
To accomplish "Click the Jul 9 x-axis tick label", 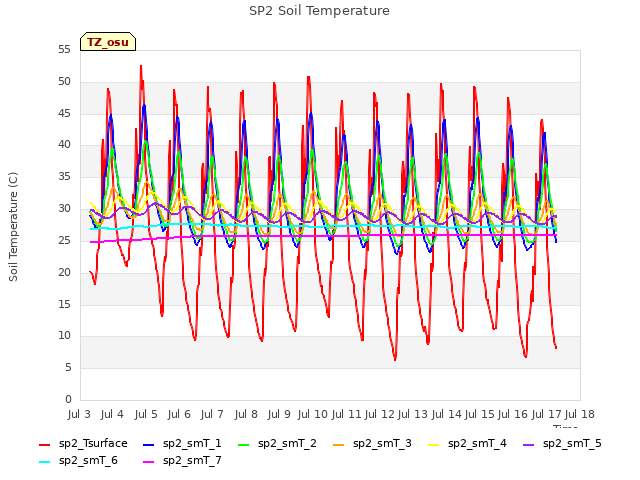I will point(279,414).
